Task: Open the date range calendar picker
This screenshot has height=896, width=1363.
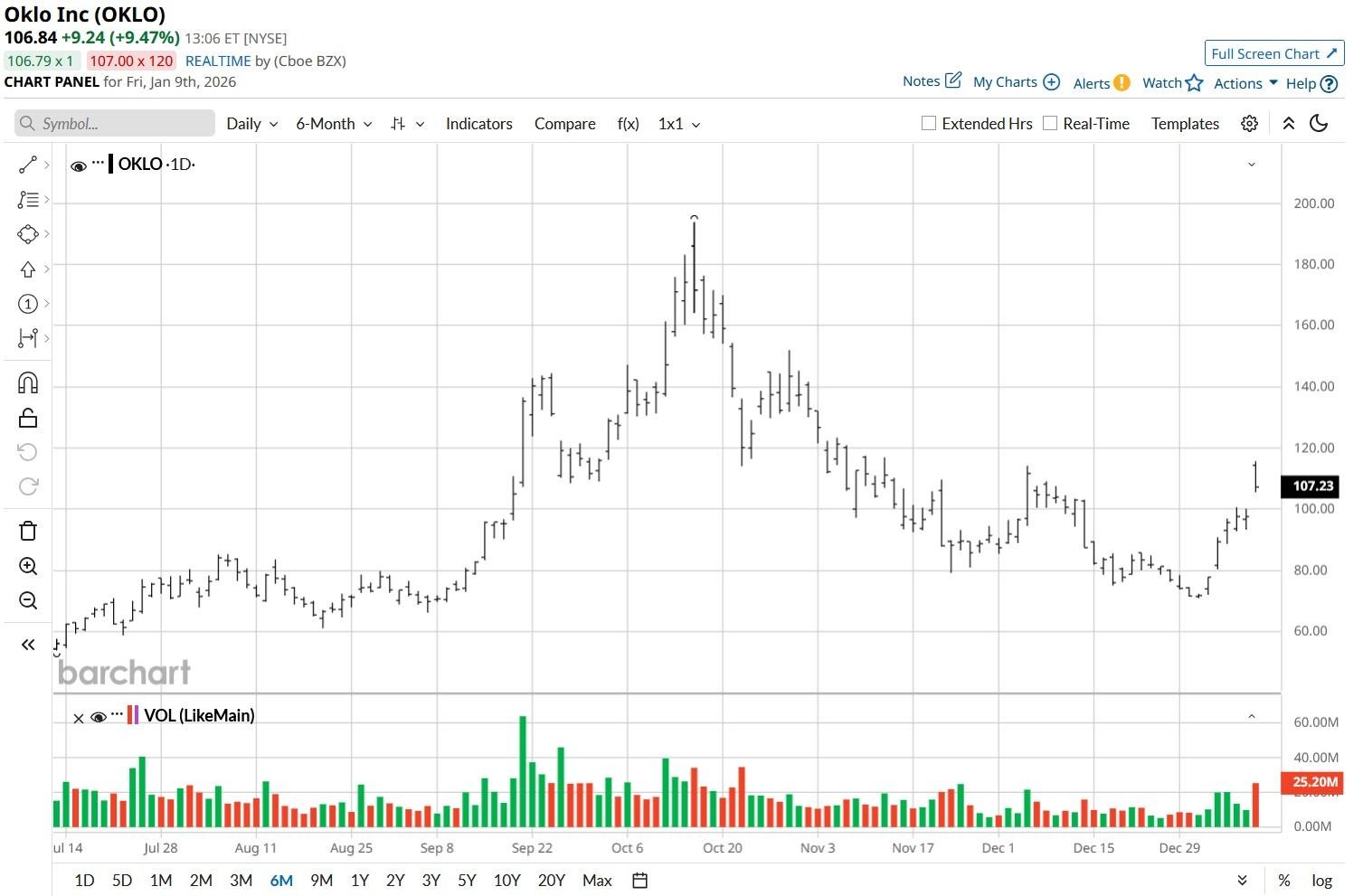Action: click(x=639, y=881)
